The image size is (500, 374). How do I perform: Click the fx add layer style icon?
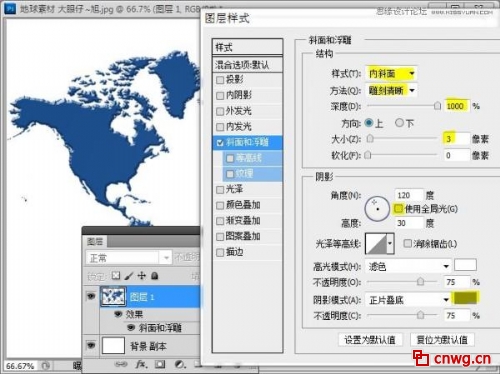point(141,364)
